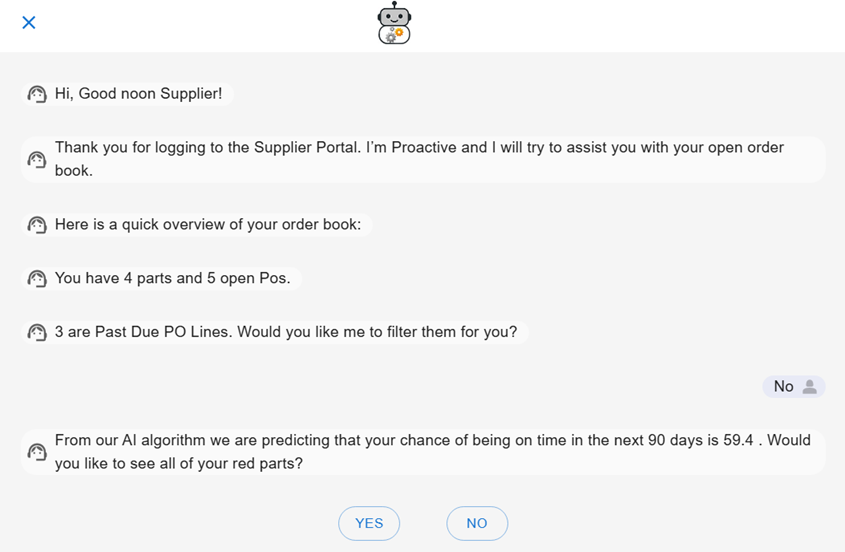Click agent avatar beside 'Hi, Good noon Supplier!'
845x552 pixels.
coord(37,94)
